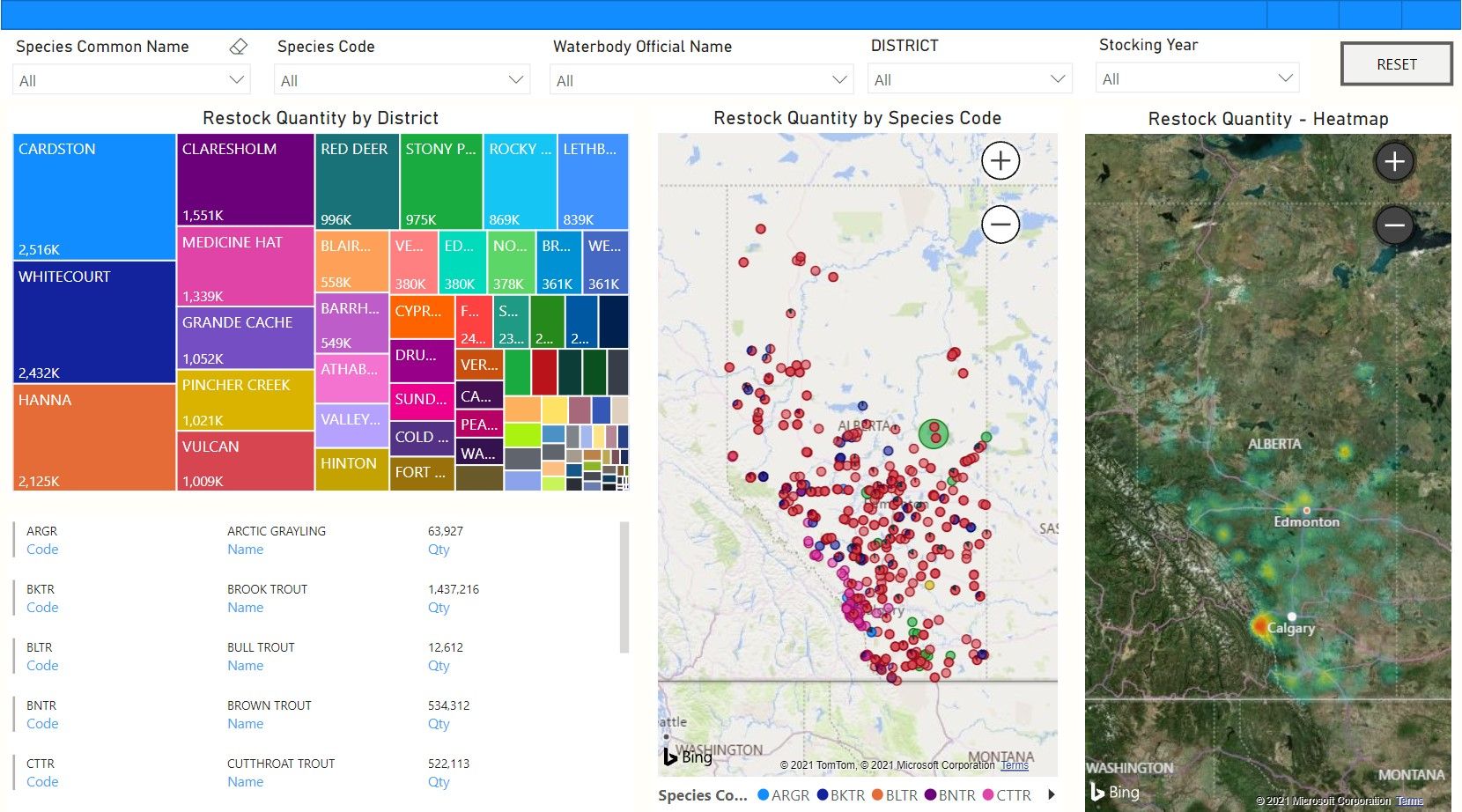Zoom out on the Species Code map
The height and width of the screenshot is (812, 1462).
pos(1001,225)
